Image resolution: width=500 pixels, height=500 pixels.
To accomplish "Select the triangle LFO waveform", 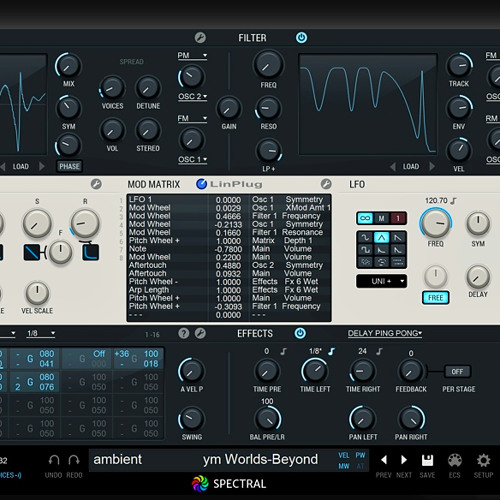I will point(382,238).
